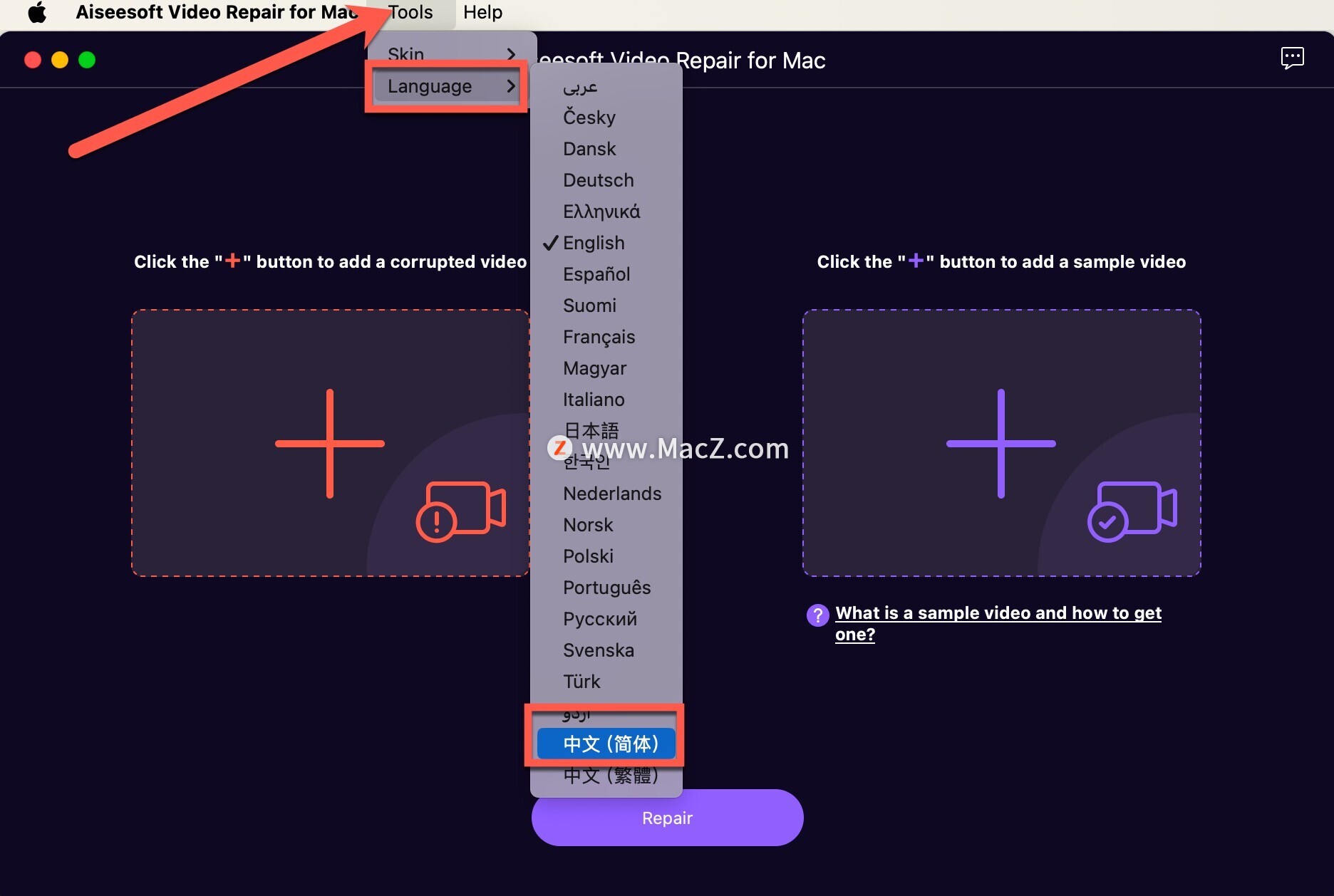Select the Japanese 日本語 option

(x=606, y=430)
